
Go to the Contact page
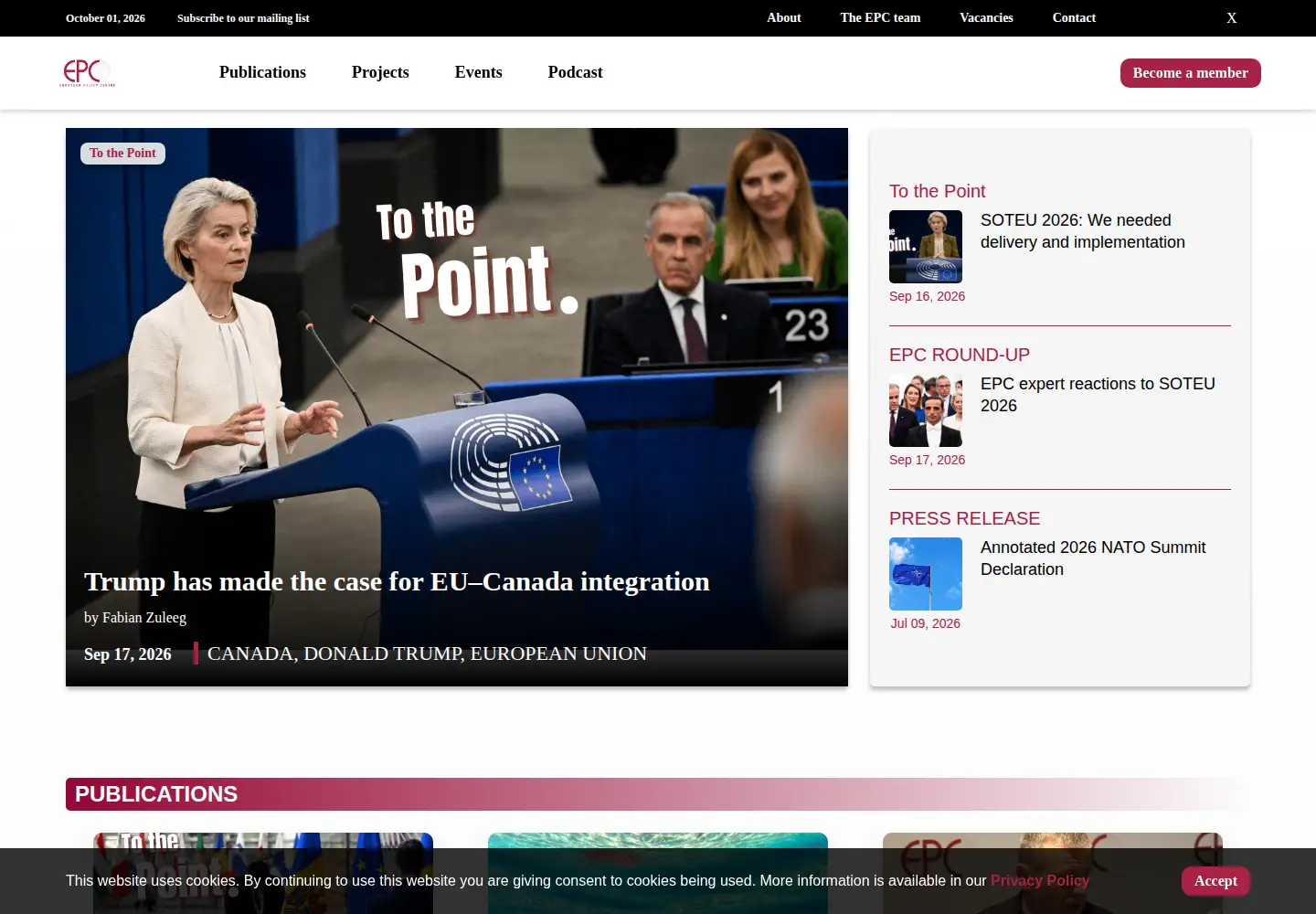click(x=1074, y=18)
